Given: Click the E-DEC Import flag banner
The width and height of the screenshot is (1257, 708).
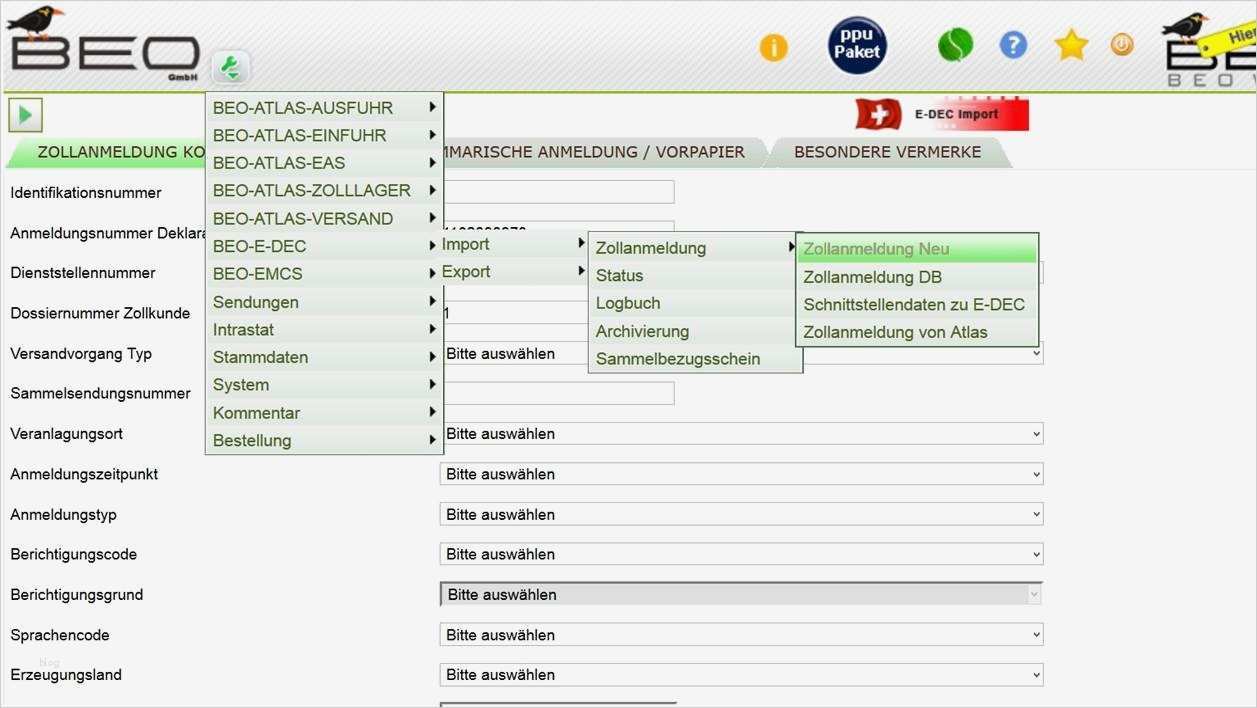Looking at the screenshot, I should 935,113.
